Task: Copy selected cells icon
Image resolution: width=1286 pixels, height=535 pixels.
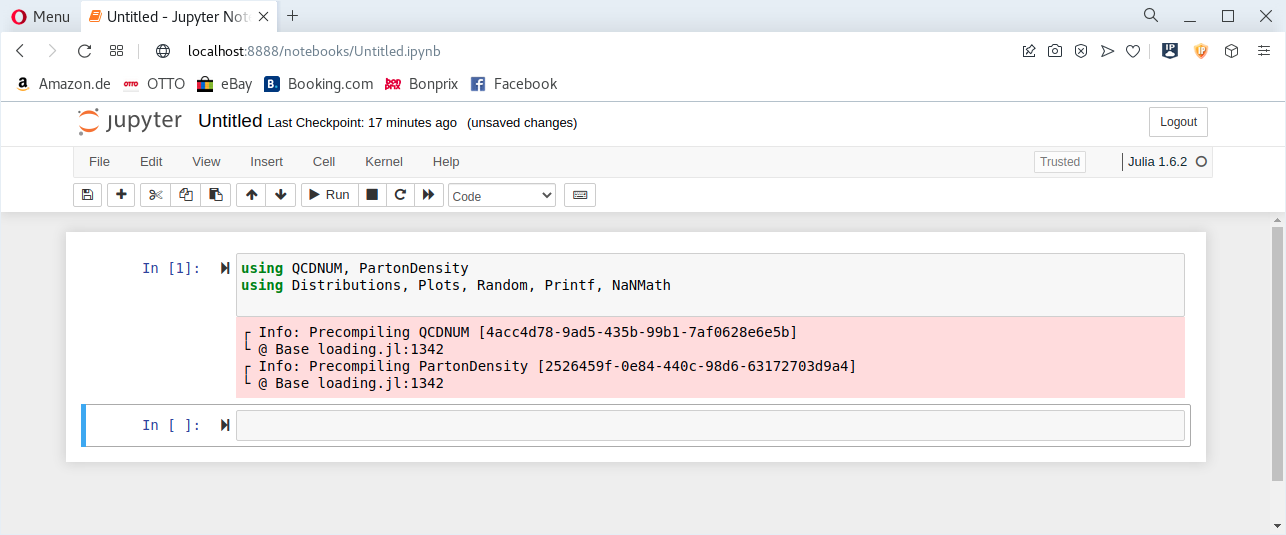Action: [x=185, y=195]
